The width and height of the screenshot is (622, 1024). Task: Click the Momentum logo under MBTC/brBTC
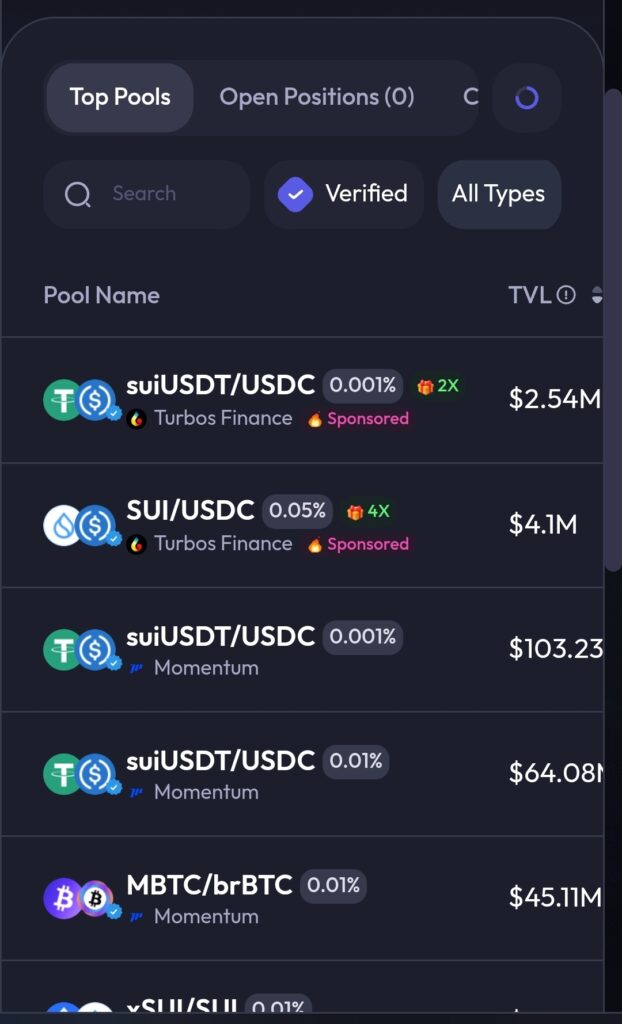(137, 916)
